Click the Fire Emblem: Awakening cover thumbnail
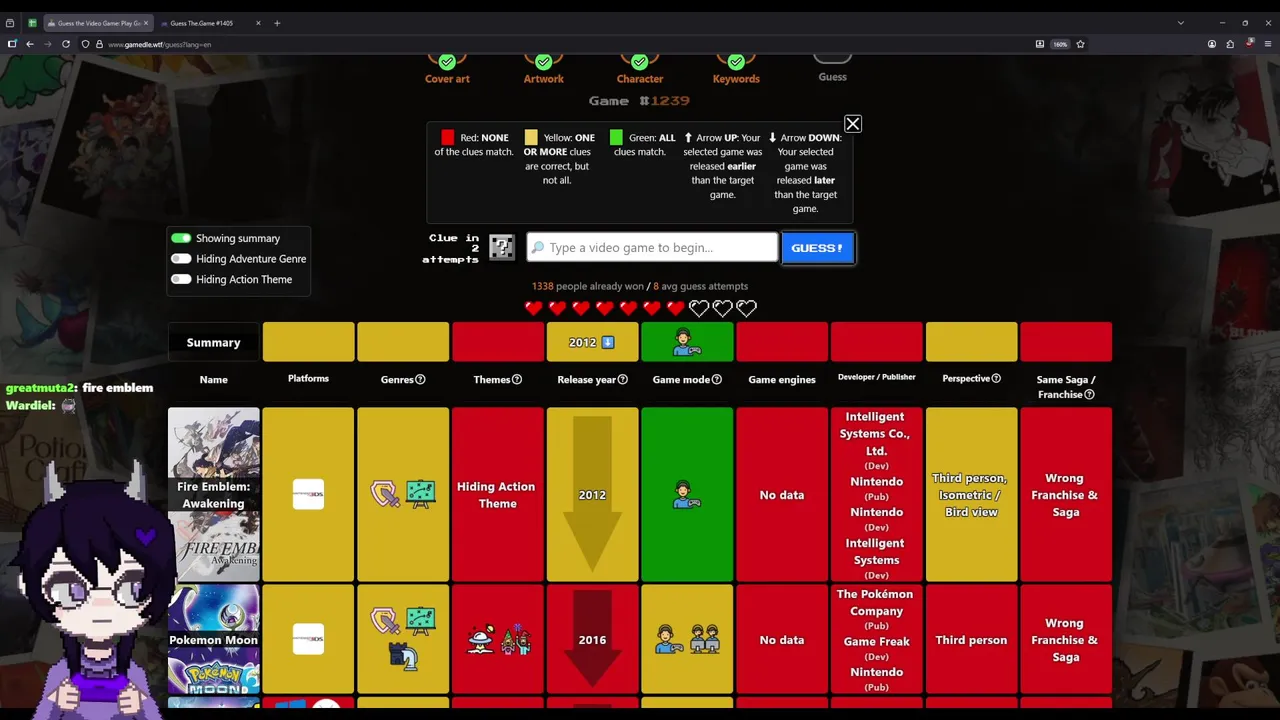Image resolution: width=1280 pixels, height=720 pixels. click(214, 494)
